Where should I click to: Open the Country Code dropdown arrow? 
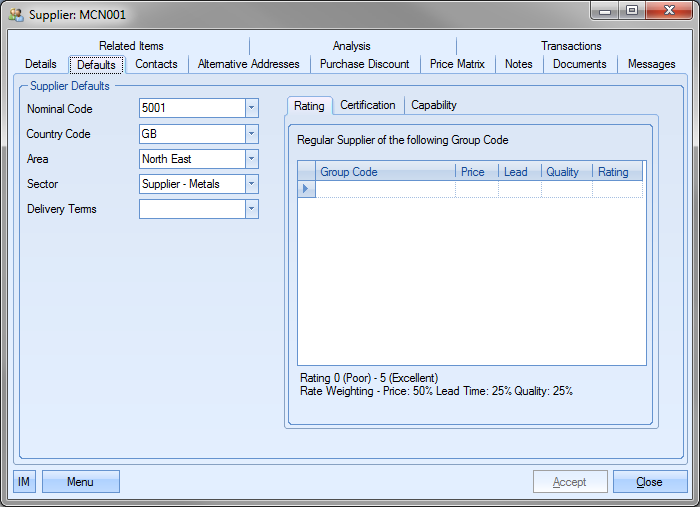[251, 134]
